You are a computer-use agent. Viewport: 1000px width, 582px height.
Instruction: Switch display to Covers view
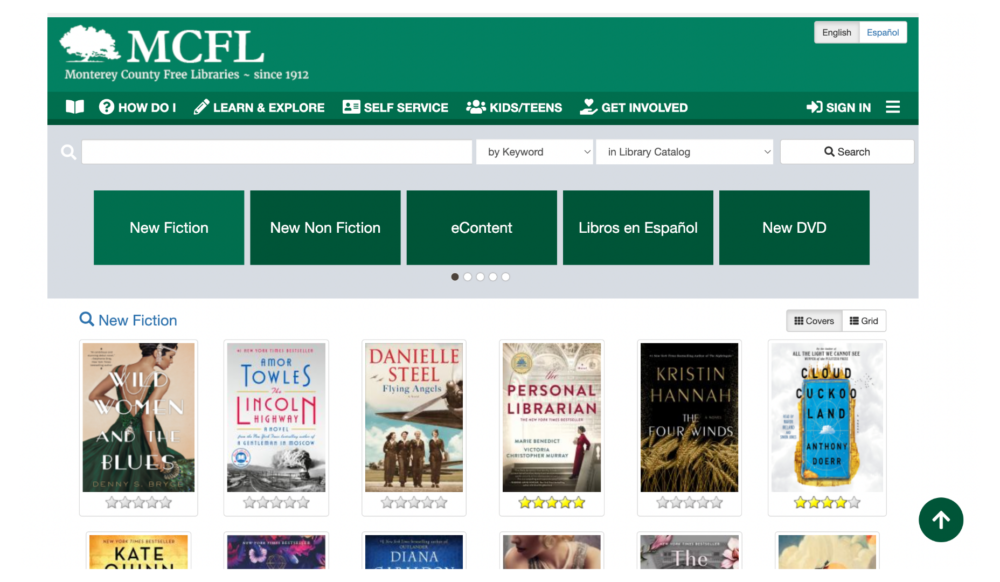813,321
